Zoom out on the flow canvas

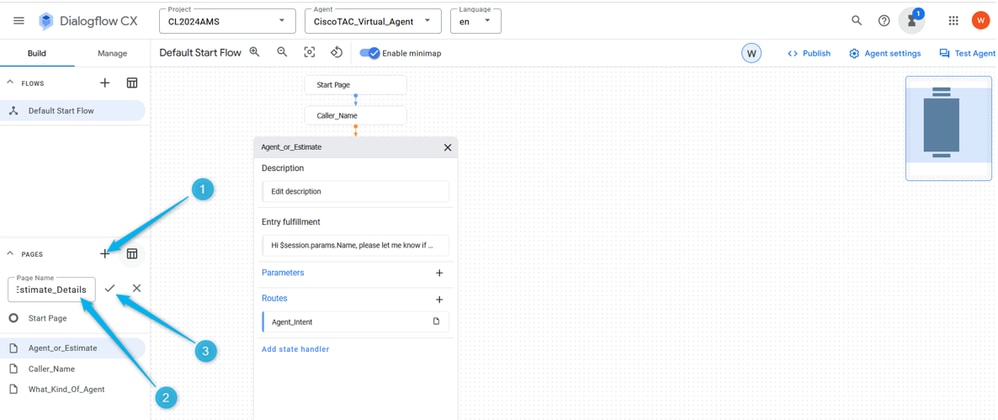[282, 52]
